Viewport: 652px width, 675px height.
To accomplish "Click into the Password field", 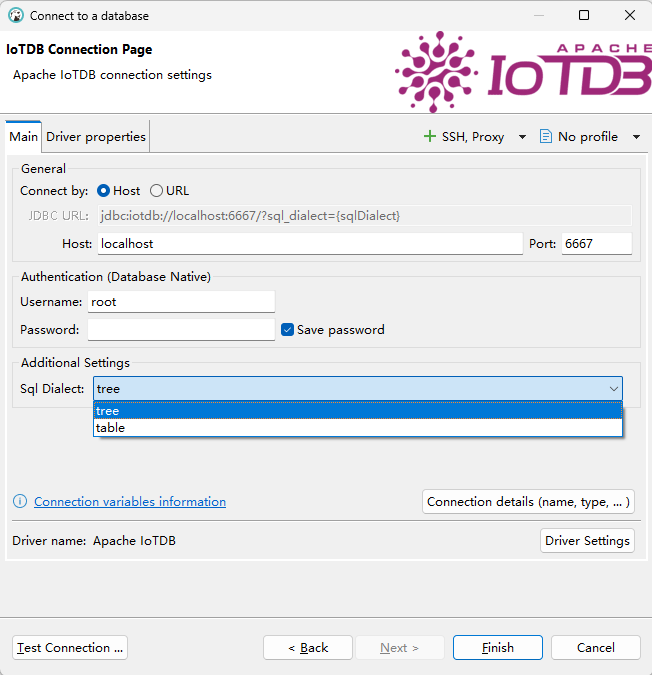I will (x=181, y=330).
